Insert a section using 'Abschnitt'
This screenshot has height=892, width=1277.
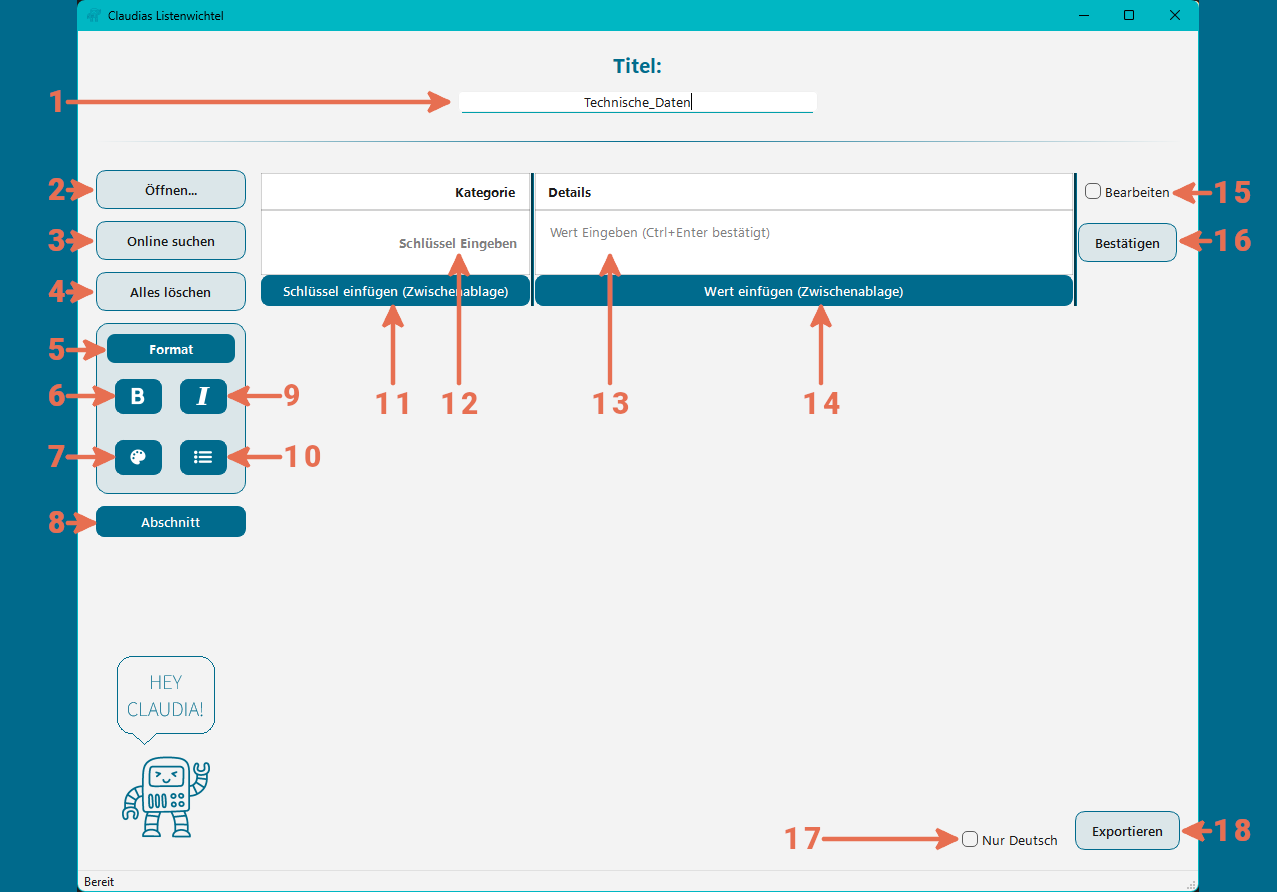[170, 521]
